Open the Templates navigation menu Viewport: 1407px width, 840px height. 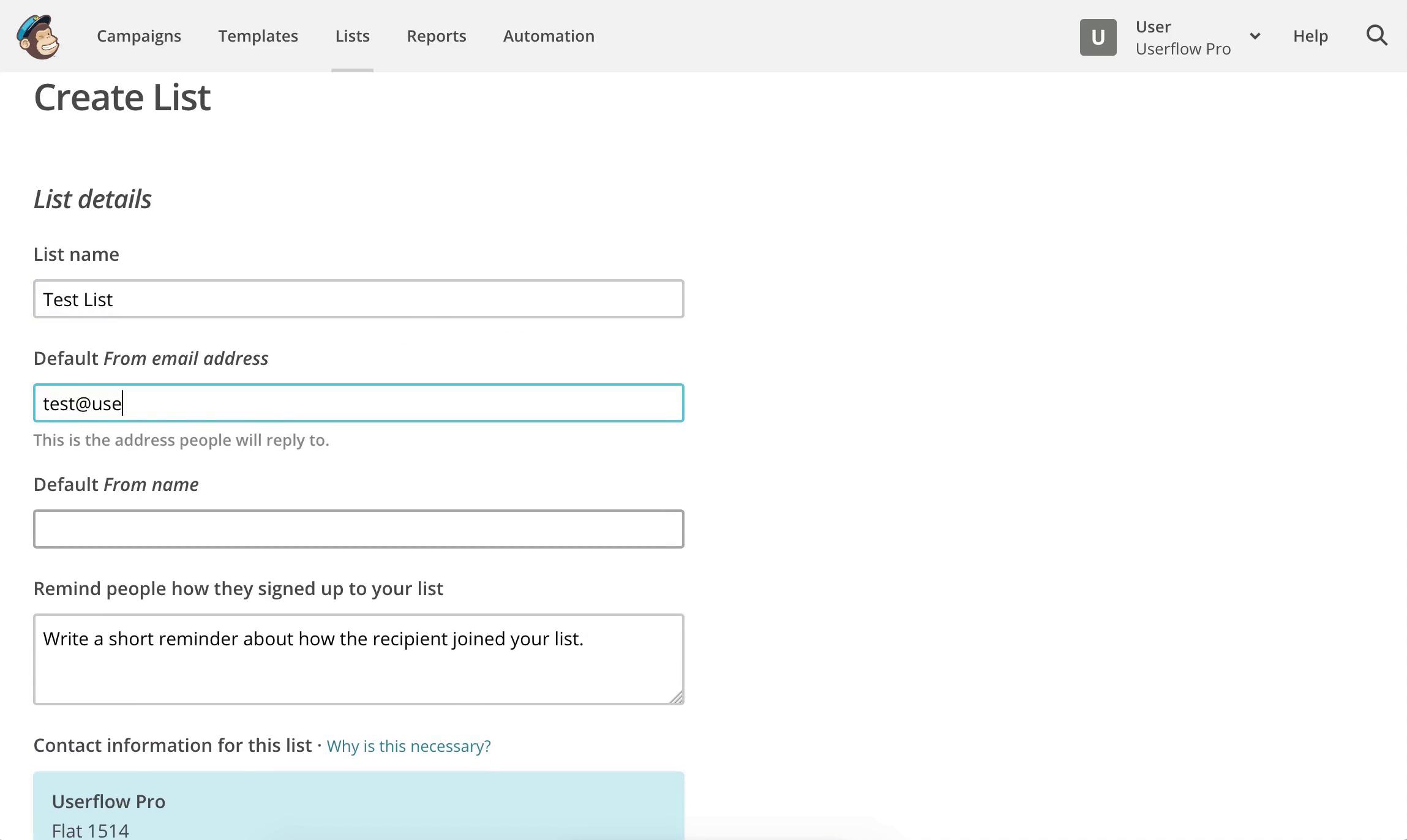click(258, 36)
